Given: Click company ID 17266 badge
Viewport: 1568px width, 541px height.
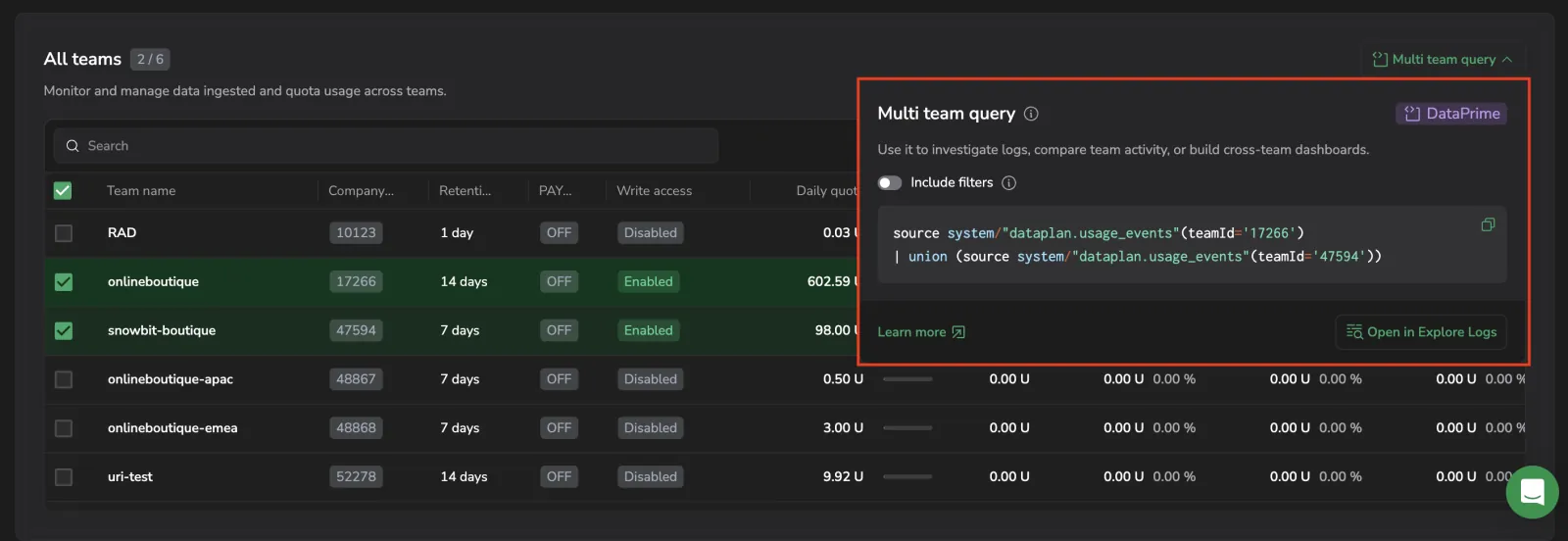Looking at the screenshot, I should coord(356,282).
